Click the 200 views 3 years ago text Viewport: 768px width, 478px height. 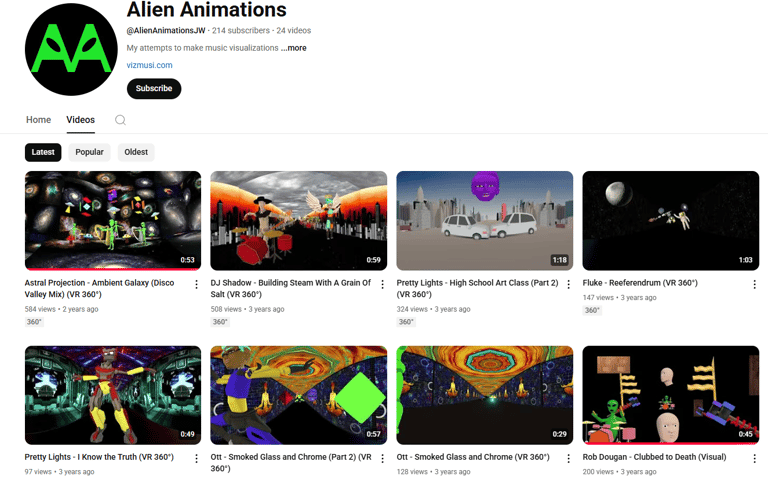tap(620, 472)
